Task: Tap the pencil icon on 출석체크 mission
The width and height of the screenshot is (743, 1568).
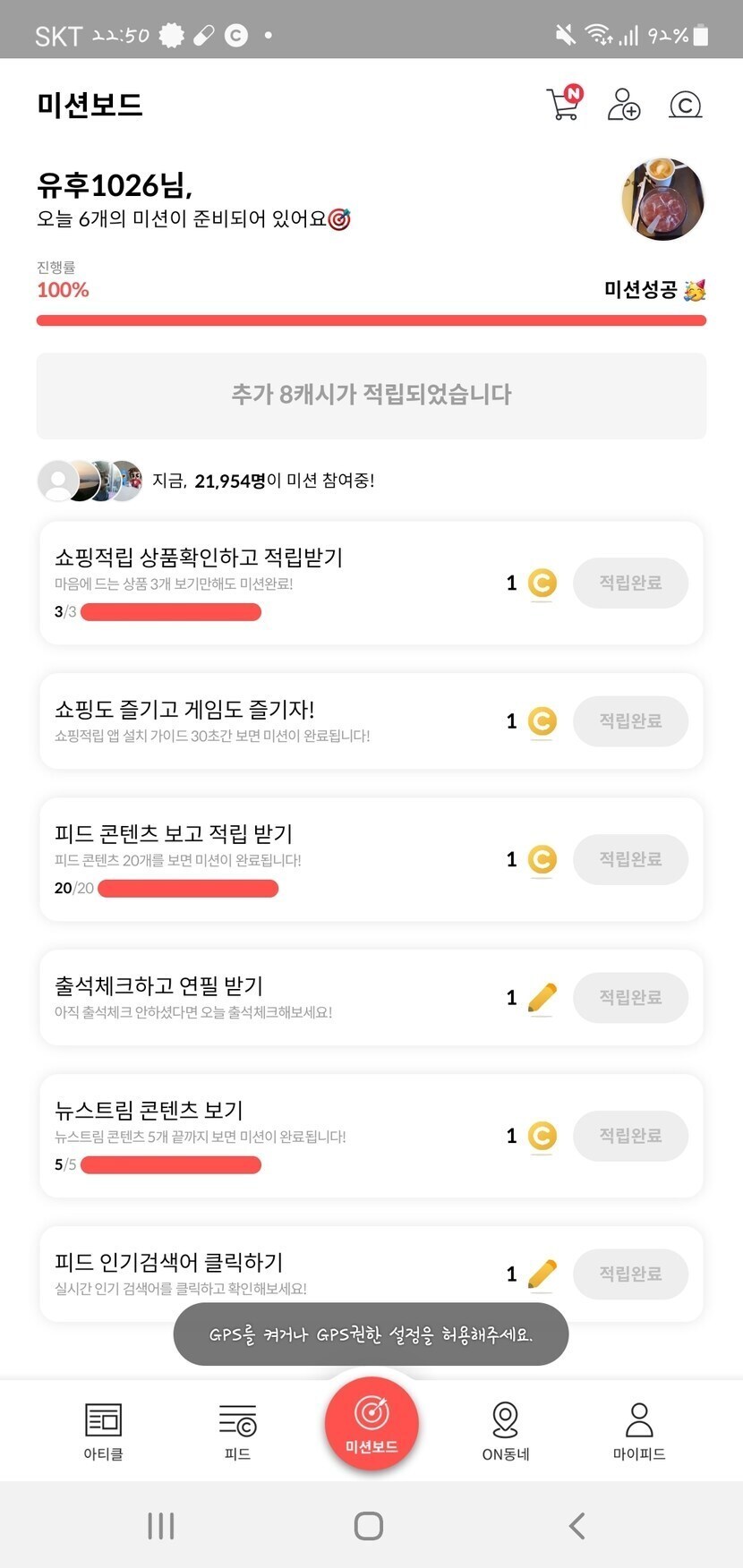Action: pyautogui.click(x=542, y=997)
